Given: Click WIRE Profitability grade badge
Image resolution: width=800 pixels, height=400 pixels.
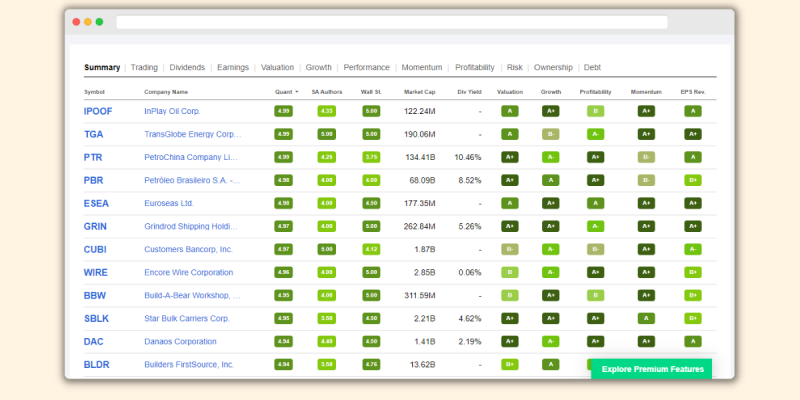Looking at the screenshot, I should [x=595, y=272].
